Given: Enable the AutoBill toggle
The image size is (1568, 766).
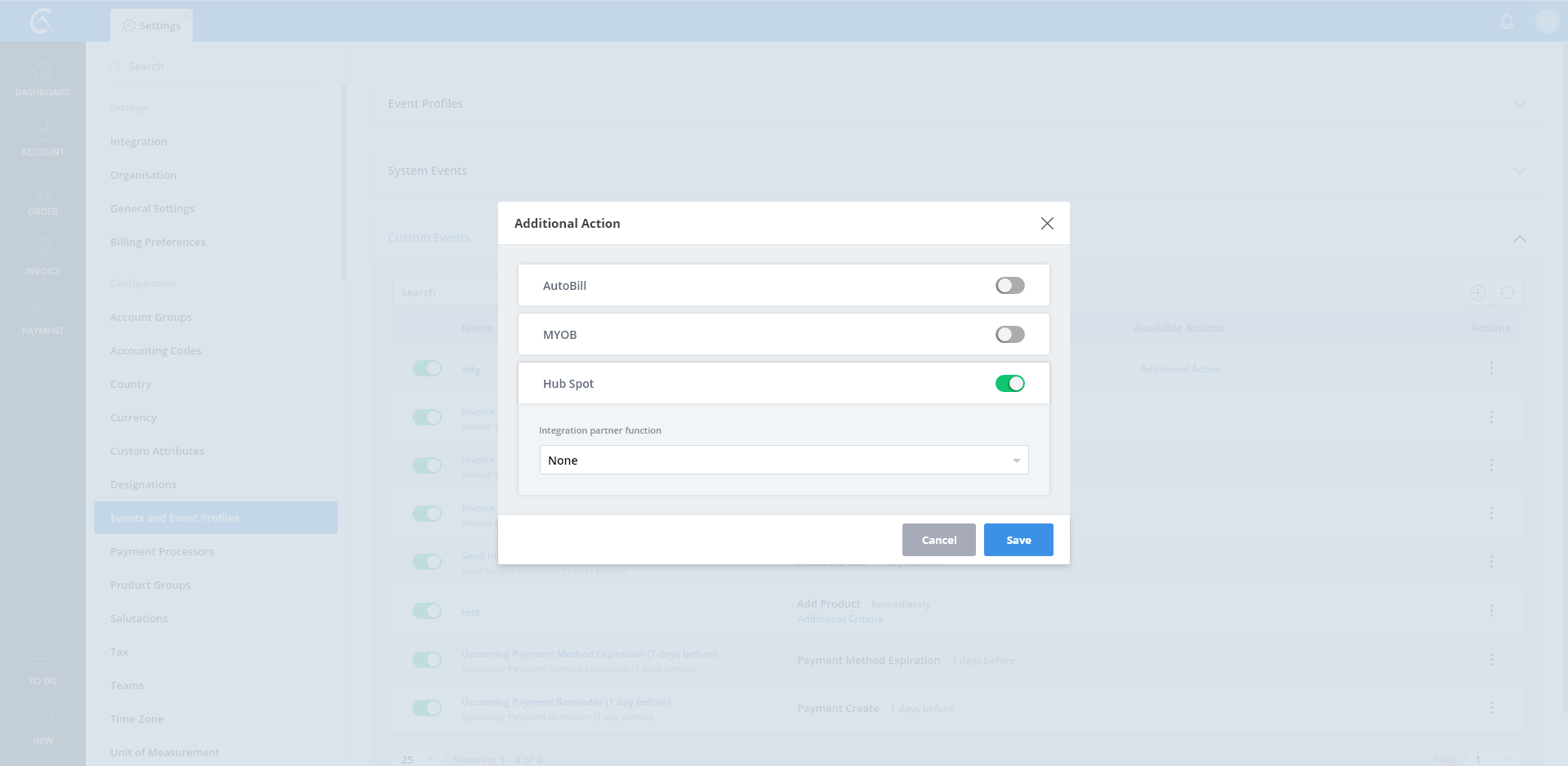Looking at the screenshot, I should [x=1009, y=286].
